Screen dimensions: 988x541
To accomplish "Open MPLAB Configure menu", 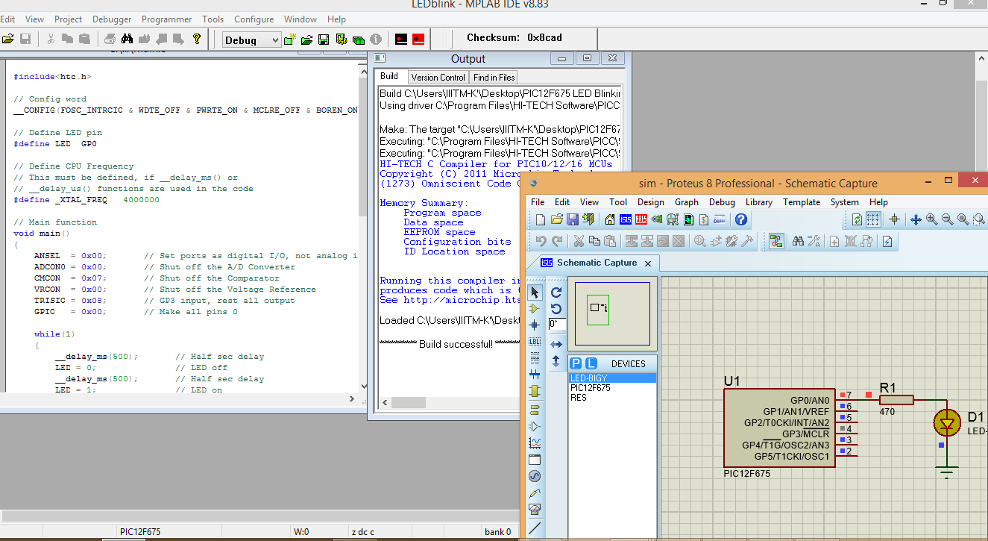I will coord(254,20).
